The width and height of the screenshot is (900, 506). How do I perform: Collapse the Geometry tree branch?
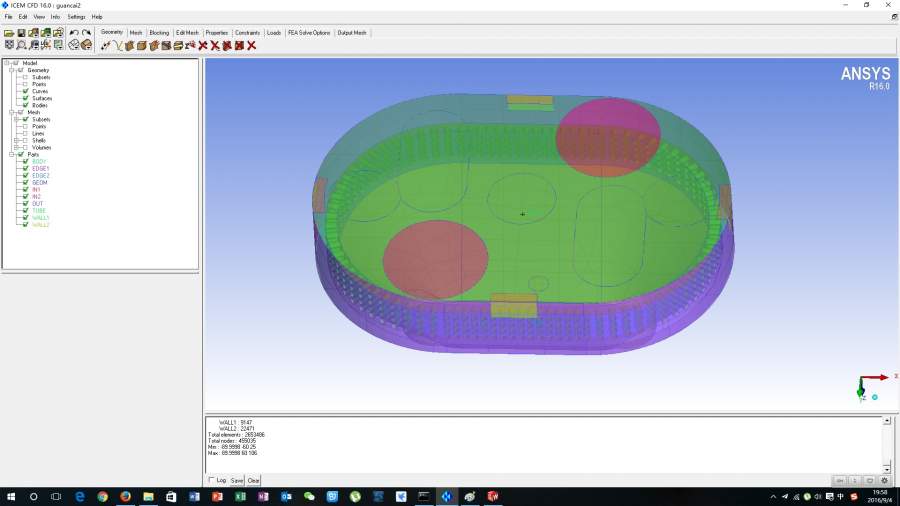pyautogui.click(x=11, y=70)
